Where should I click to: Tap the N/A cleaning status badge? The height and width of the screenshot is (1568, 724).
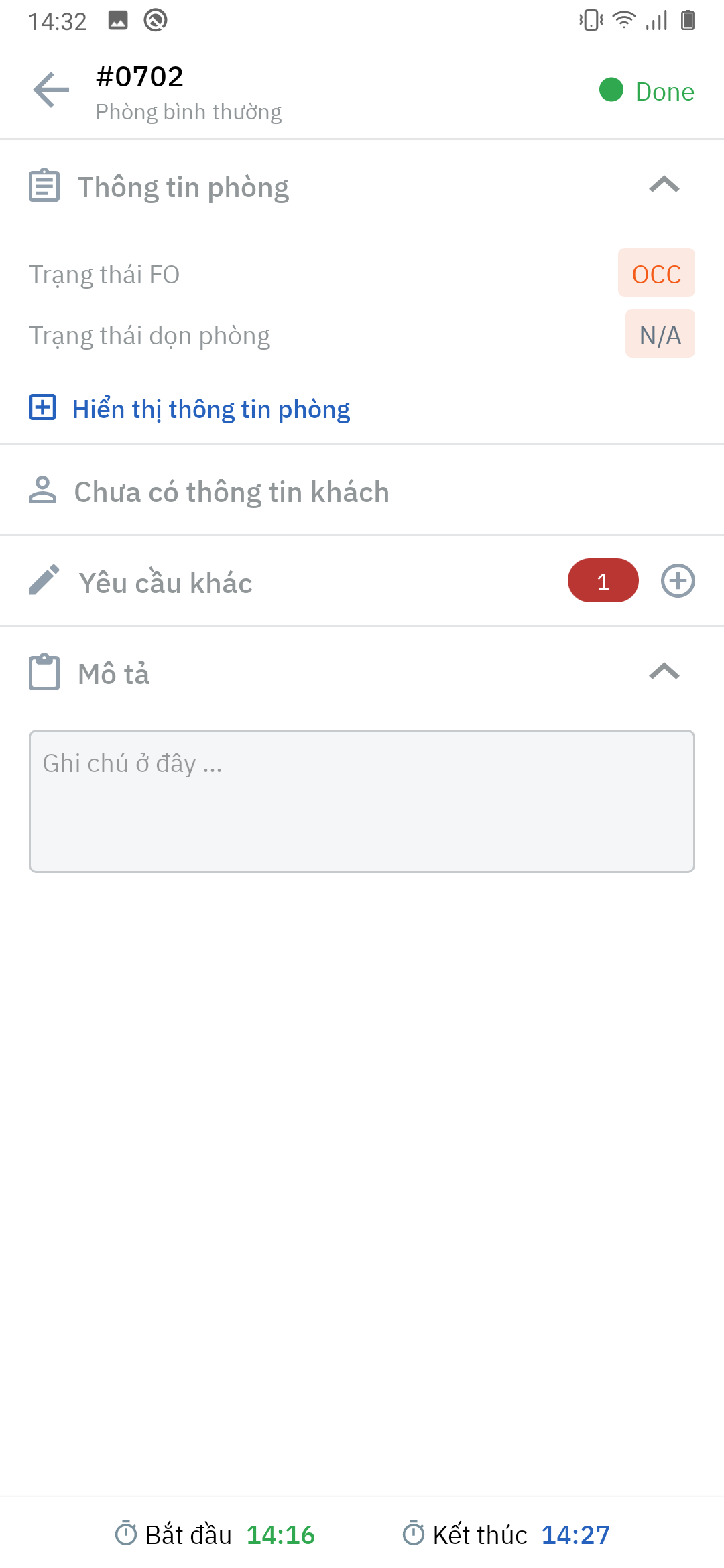(660, 334)
